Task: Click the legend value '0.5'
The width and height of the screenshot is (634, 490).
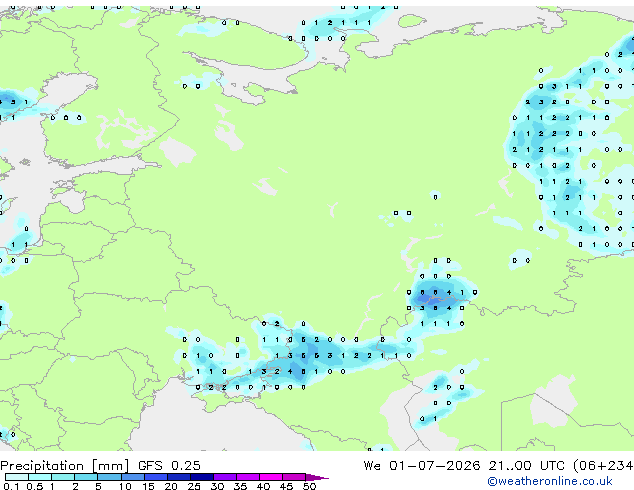Action: coord(34,486)
